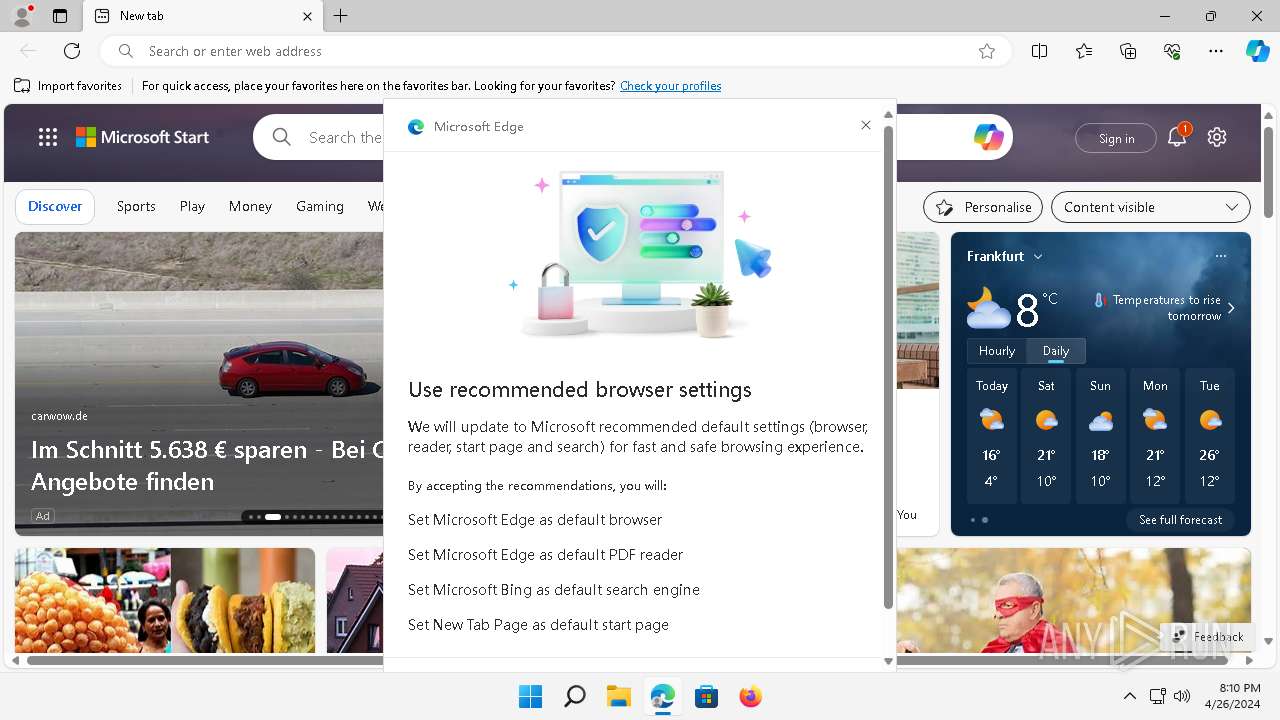
Task: Click the Microsoft Start logo
Action: pyautogui.click(x=143, y=137)
